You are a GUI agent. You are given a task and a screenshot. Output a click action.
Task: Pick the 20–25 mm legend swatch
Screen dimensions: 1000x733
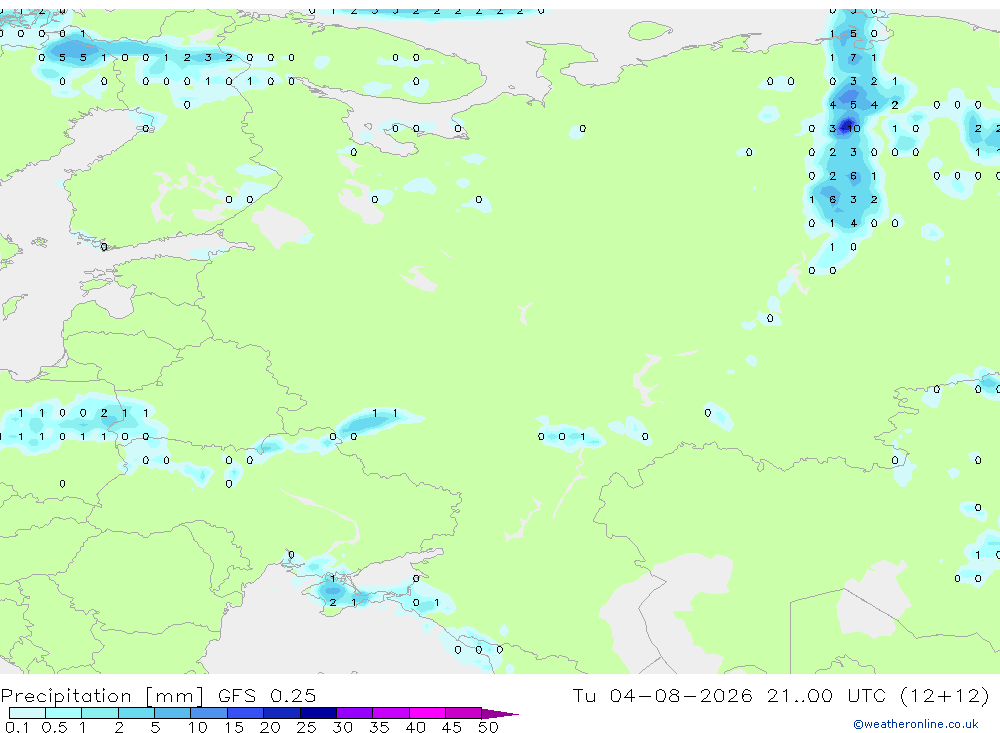pos(282,713)
